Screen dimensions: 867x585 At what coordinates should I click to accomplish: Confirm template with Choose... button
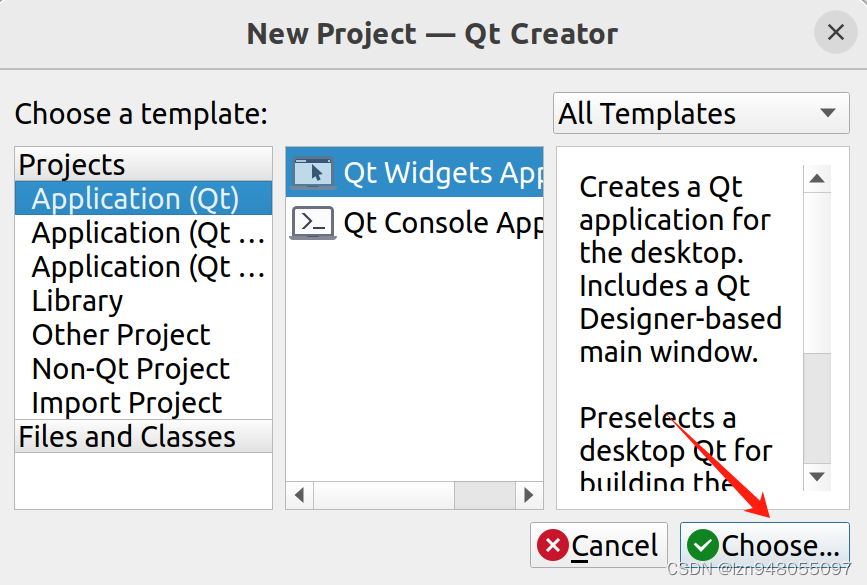click(x=765, y=545)
